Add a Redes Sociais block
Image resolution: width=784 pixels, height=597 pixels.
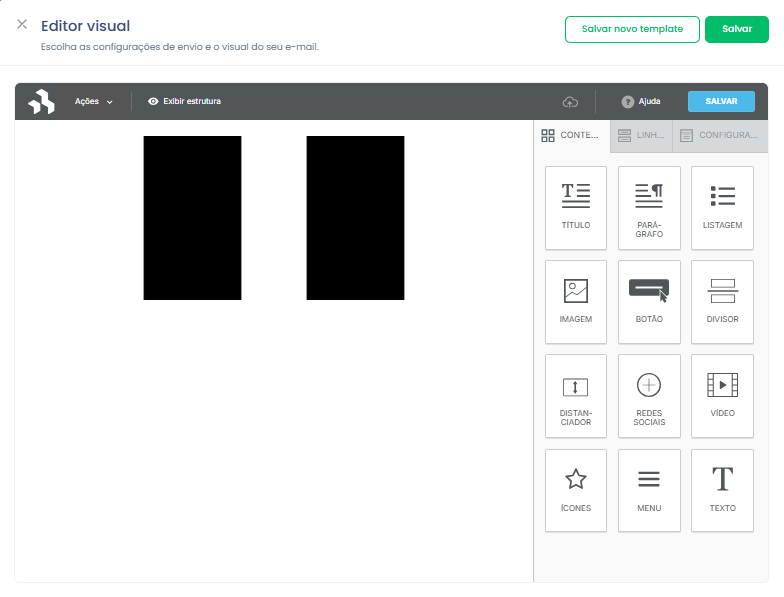[649, 396]
